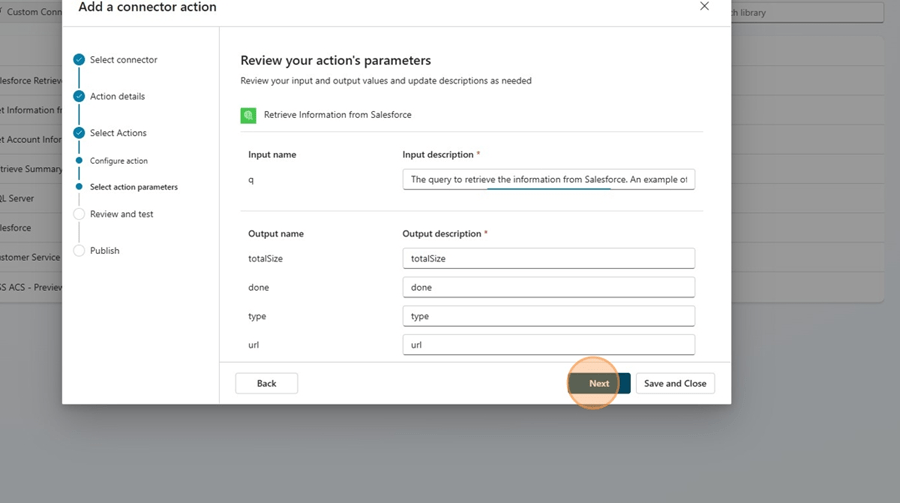The width and height of the screenshot is (900, 503).
Task: Click the Publish step label
Action: click(x=104, y=251)
